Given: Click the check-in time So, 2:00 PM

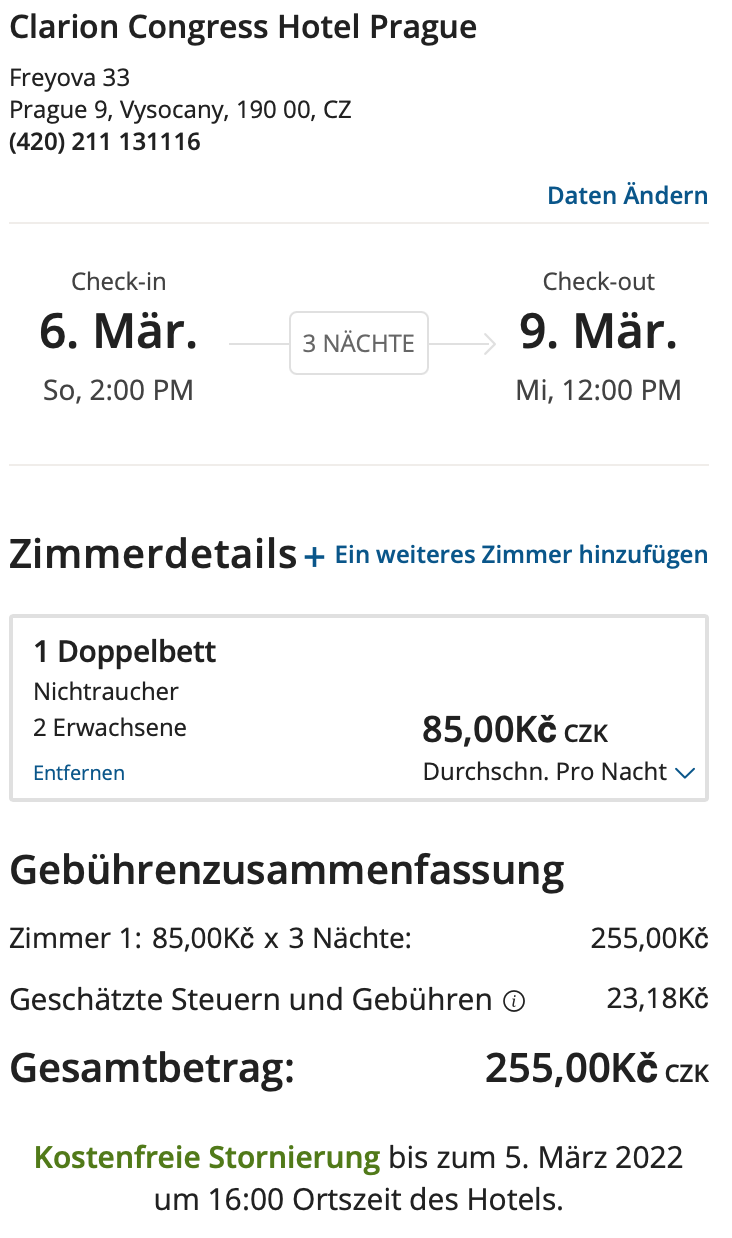Looking at the screenshot, I should (118, 390).
